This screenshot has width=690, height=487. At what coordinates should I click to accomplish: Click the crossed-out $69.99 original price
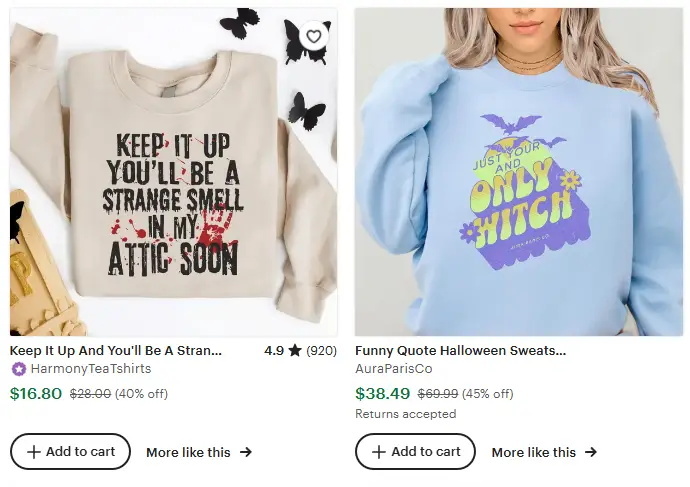click(437, 394)
